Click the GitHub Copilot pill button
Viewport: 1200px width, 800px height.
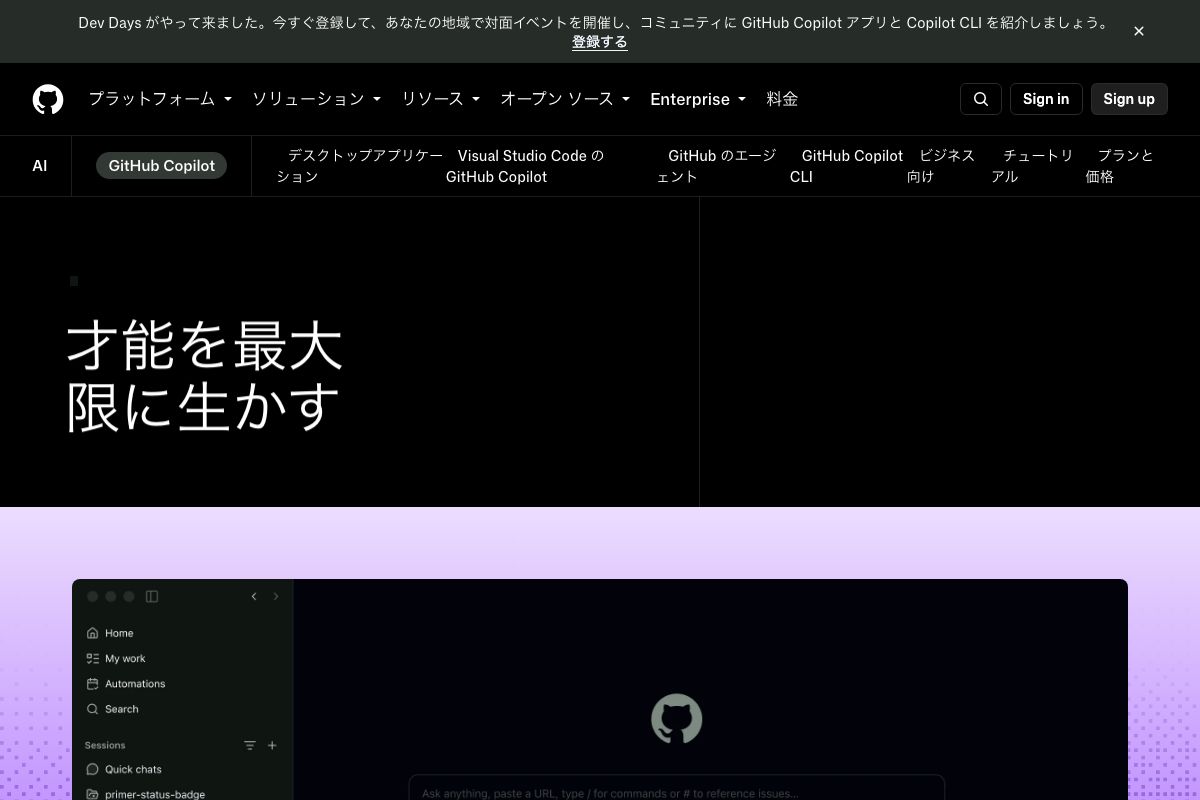tap(162, 166)
